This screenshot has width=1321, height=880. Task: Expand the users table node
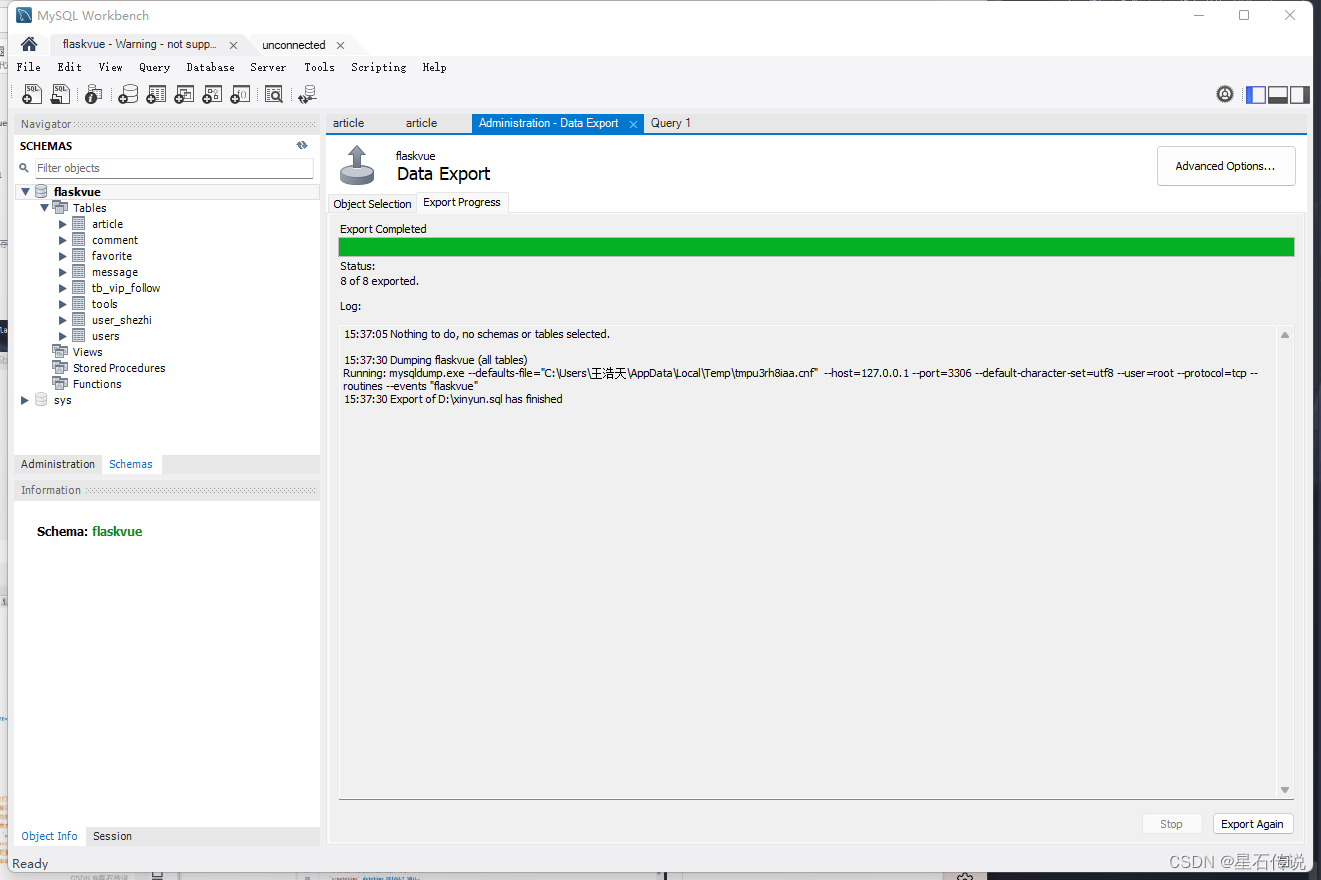63,336
